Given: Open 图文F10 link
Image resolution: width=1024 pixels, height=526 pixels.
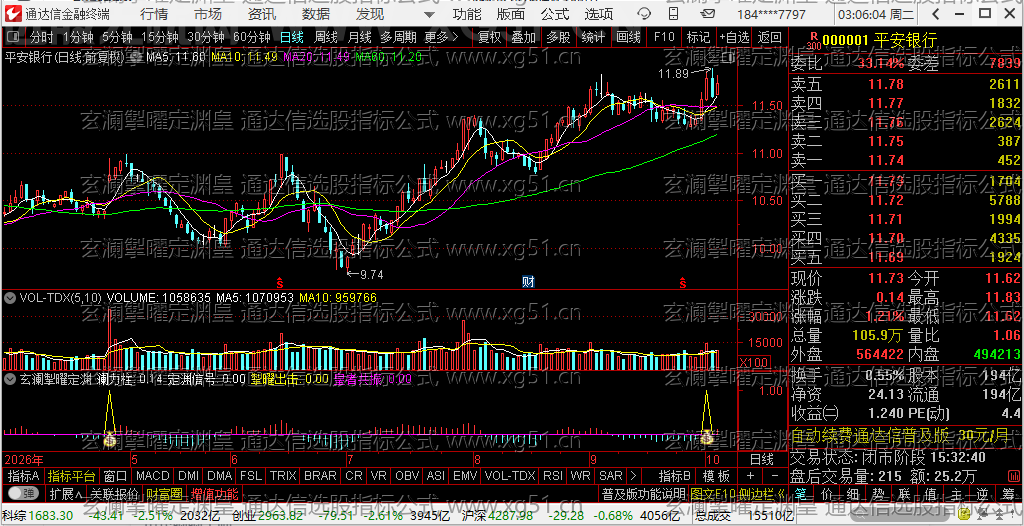Looking at the screenshot, I should [714, 494].
